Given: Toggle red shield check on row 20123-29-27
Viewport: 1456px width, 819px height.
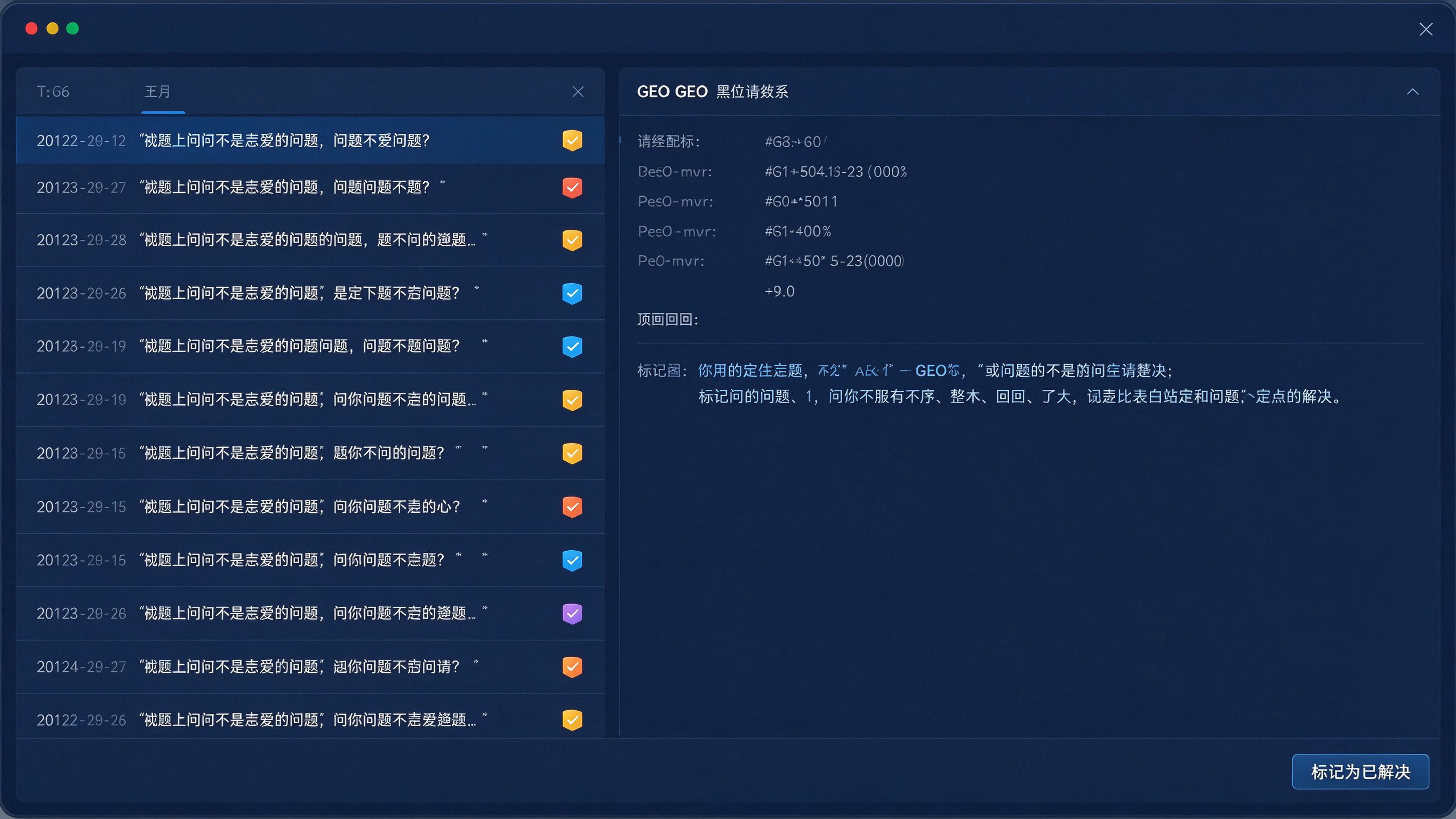Looking at the screenshot, I should [x=572, y=188].
